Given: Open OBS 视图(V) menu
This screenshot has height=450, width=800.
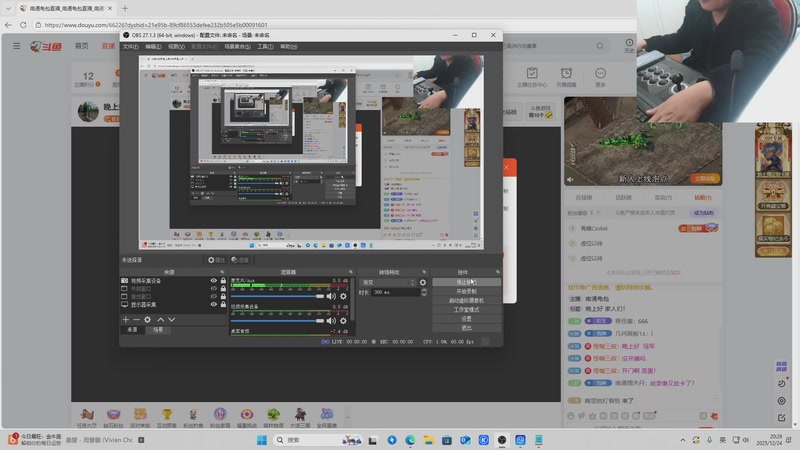Looking at the screenshot, I should click(177, 46).
